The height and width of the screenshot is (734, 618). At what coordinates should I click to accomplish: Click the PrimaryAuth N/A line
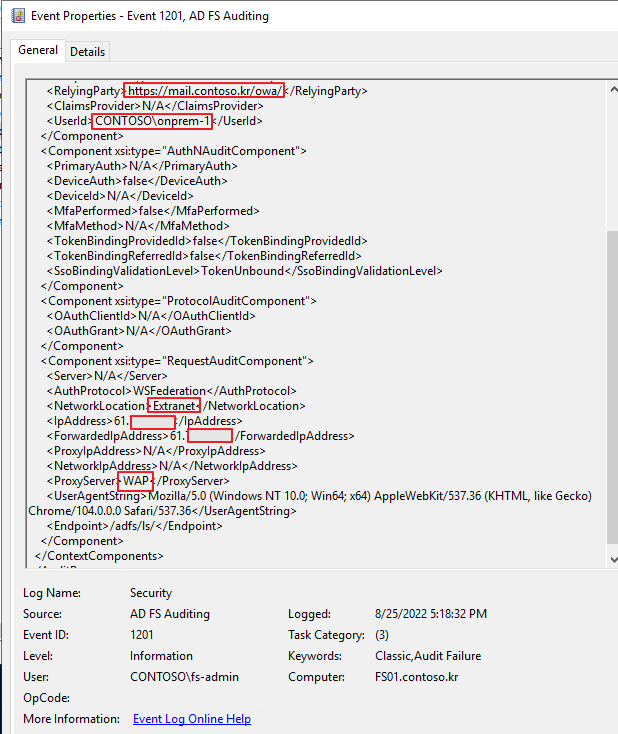(x=142, y=166)
